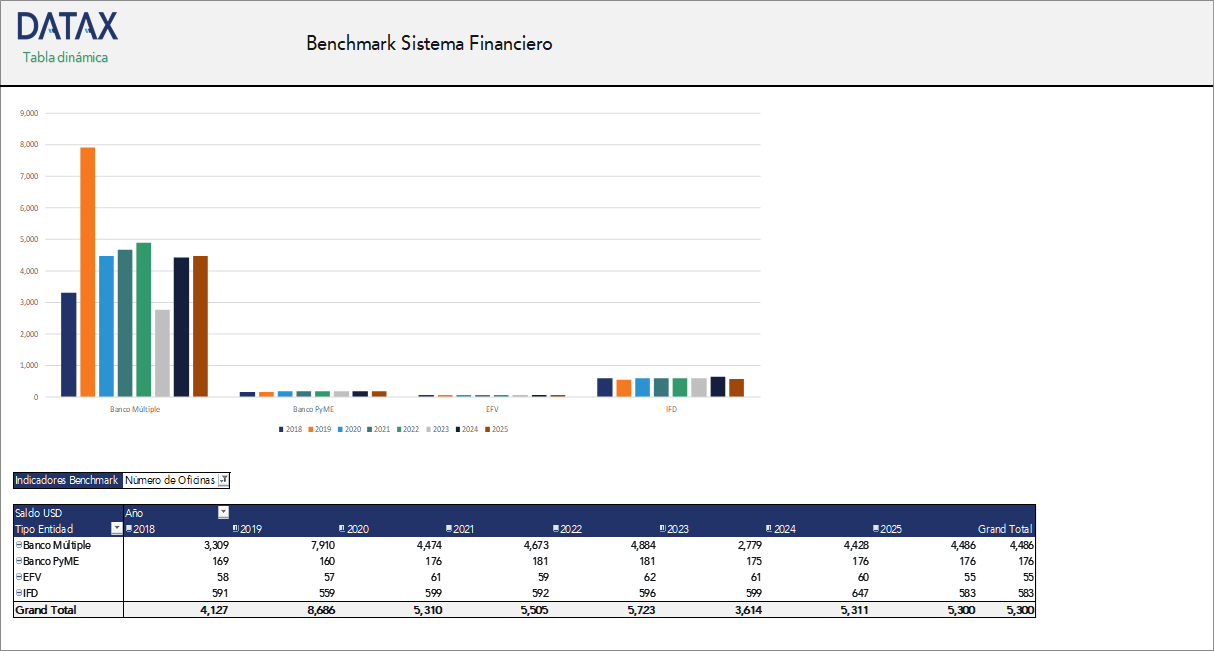Open the Tipo Entidad filter dropdown

(x=117, y=528)
